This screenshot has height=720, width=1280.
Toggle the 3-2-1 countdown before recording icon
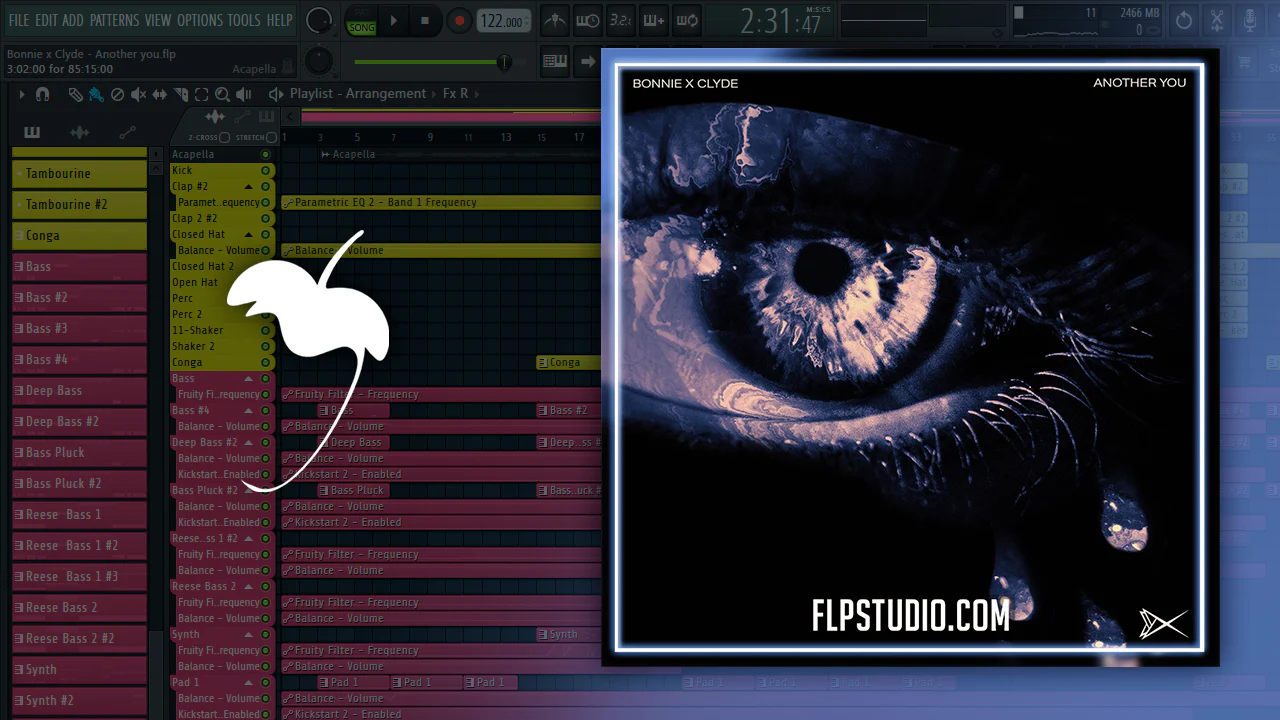click(620, 20)
